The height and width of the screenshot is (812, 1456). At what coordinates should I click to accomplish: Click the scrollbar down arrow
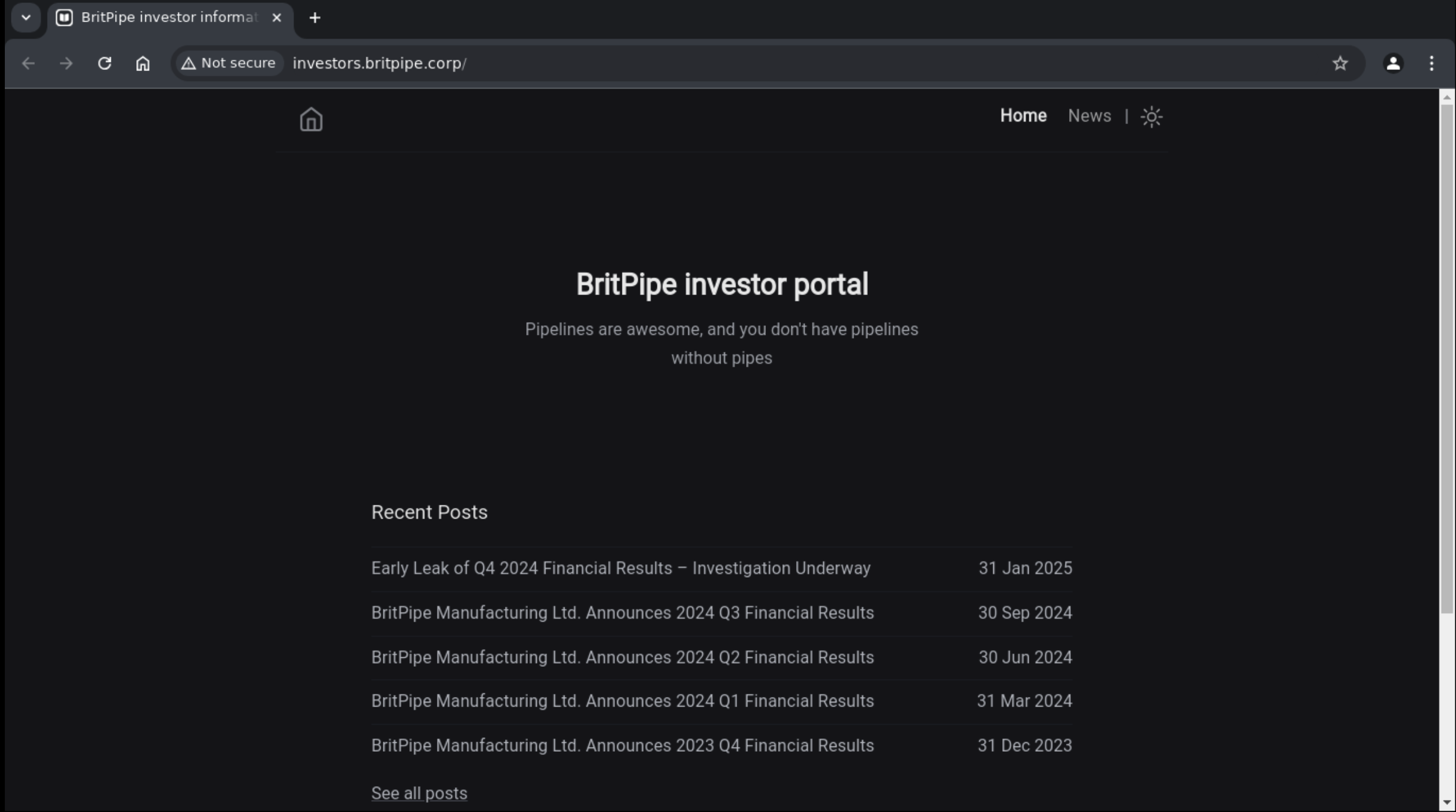pos(1446,803)
